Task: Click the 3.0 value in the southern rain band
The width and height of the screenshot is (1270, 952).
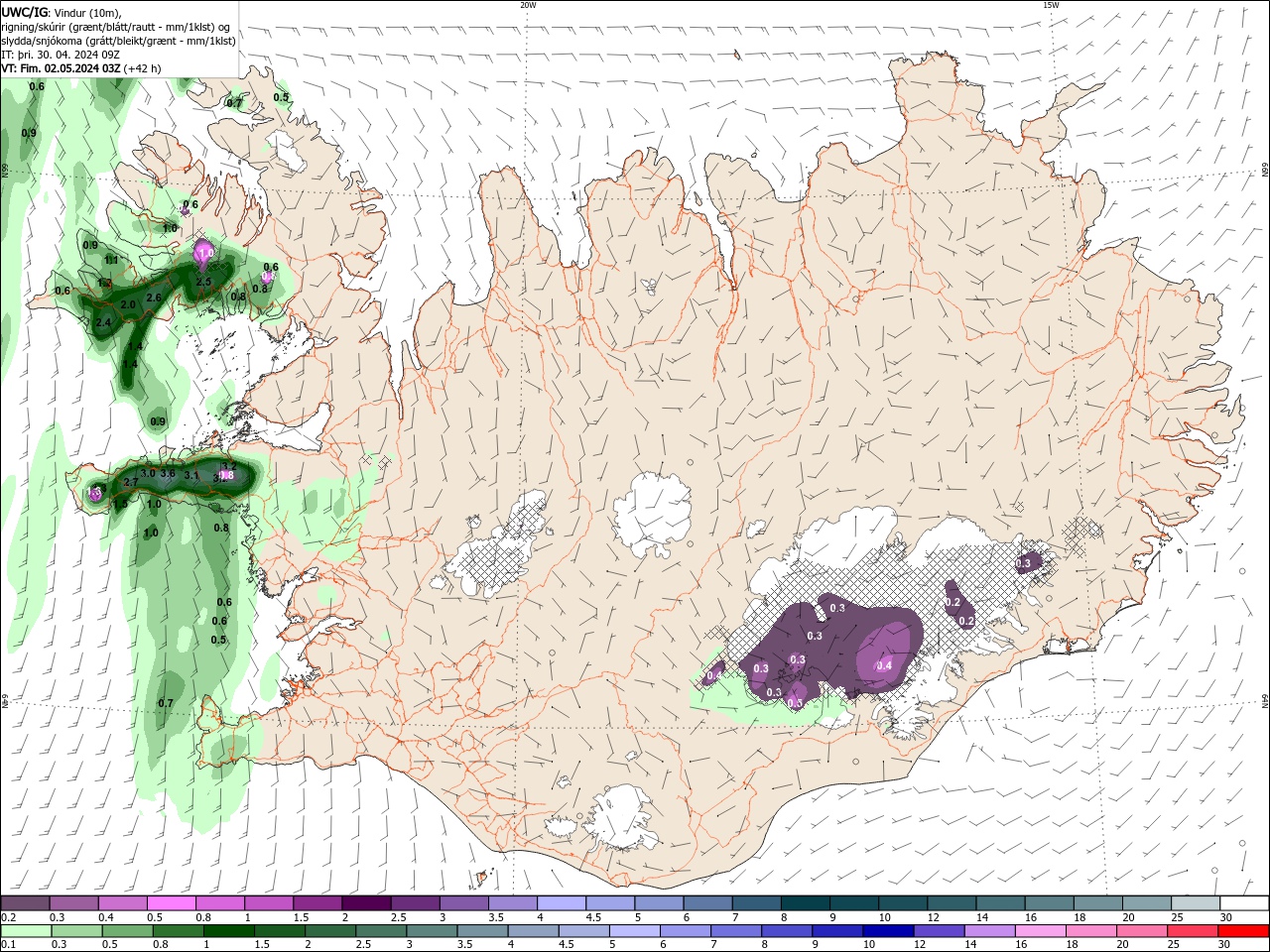Action: (148, 474)
